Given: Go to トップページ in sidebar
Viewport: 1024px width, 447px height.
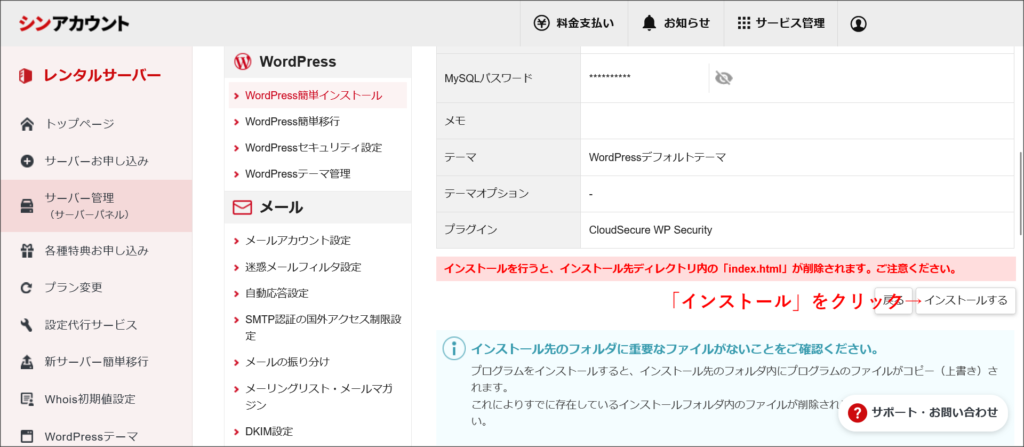Looking at the screenshot, I should pyautogui.click(x=79, y=124).
